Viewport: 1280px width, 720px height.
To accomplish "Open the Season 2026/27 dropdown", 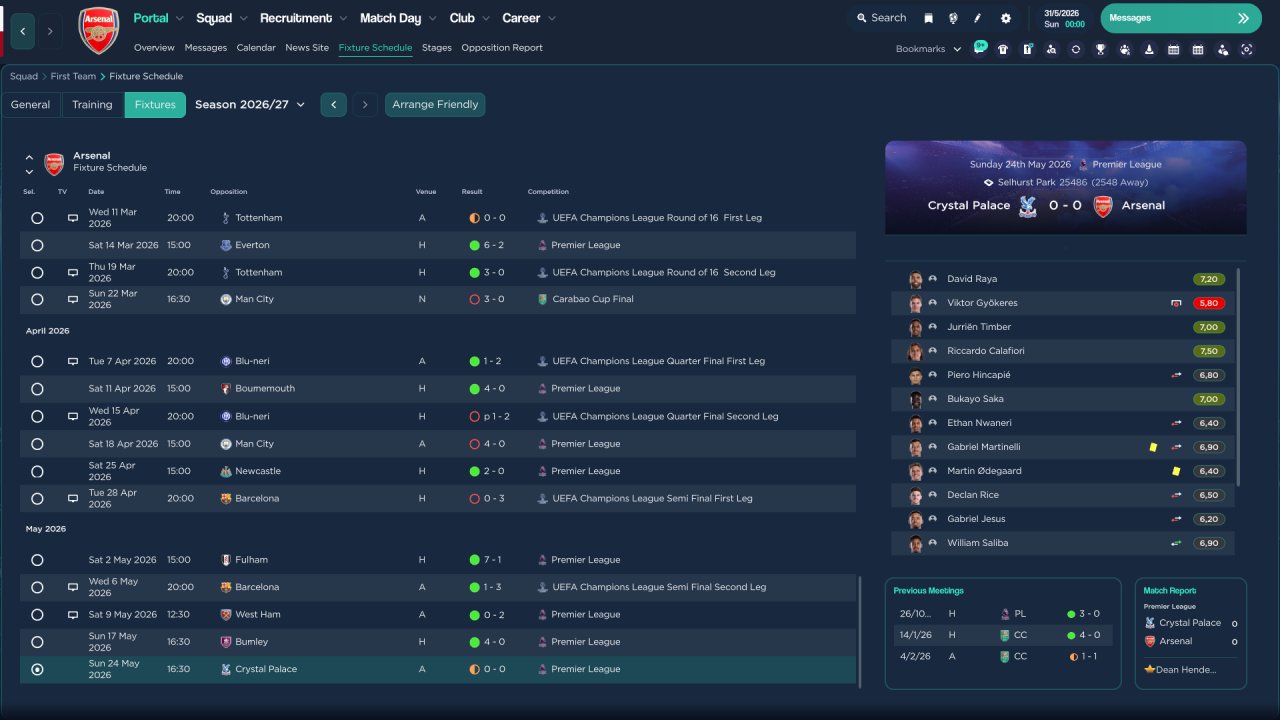I will coord(250,105).
